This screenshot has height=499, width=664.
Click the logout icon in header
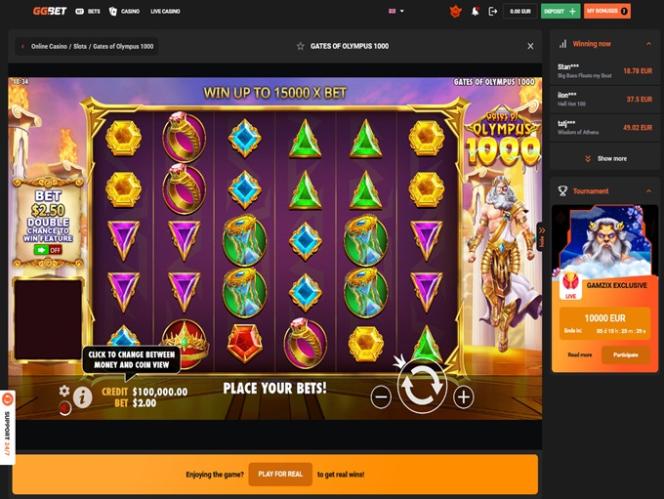click(492, 11)
